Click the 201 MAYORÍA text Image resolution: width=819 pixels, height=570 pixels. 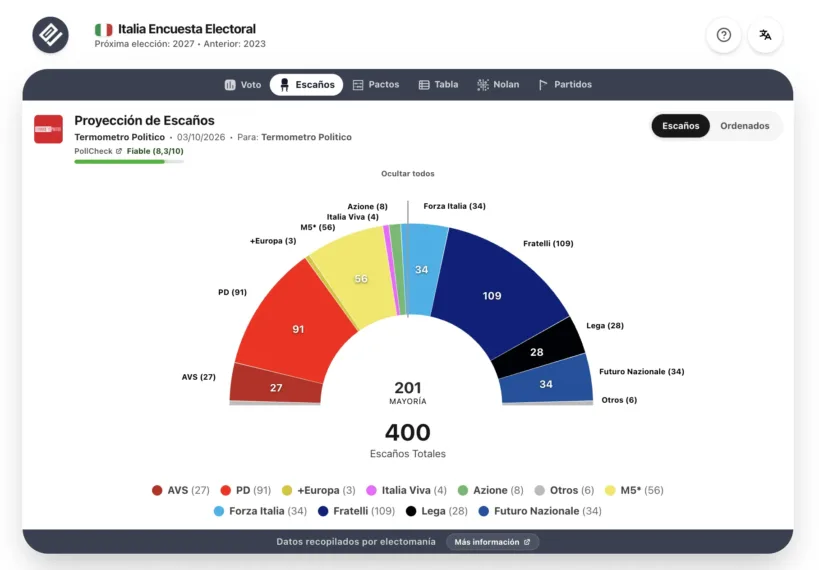click(407, 392)
